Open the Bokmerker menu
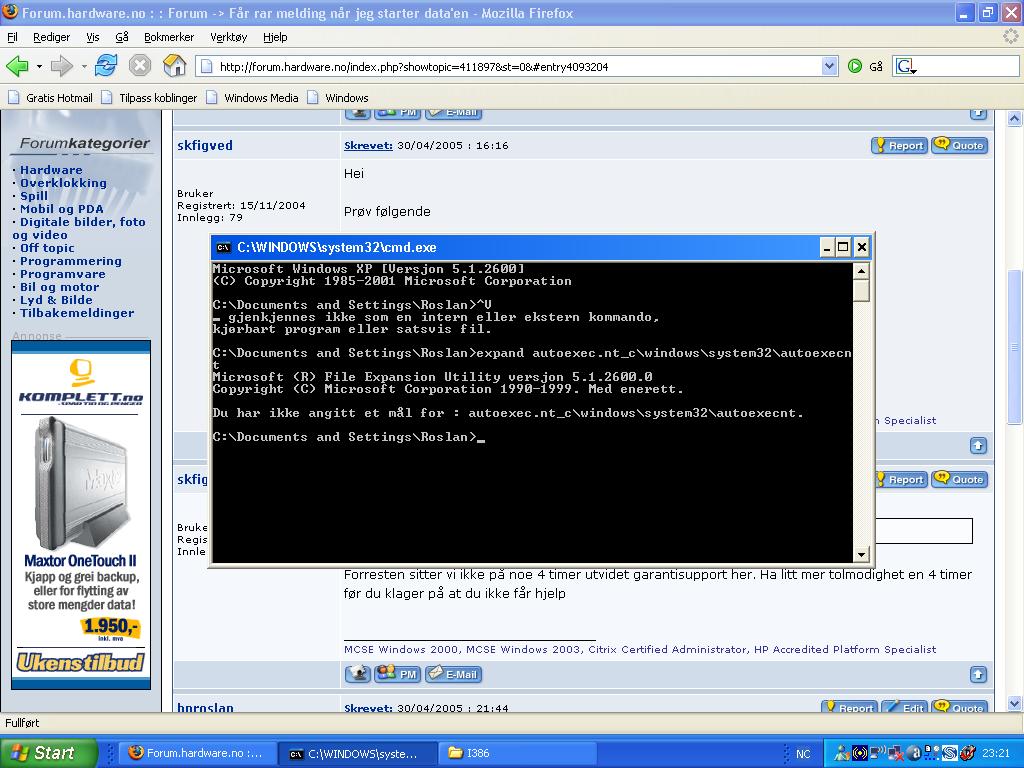This screenshot has width=1024, height=768. 169,37
